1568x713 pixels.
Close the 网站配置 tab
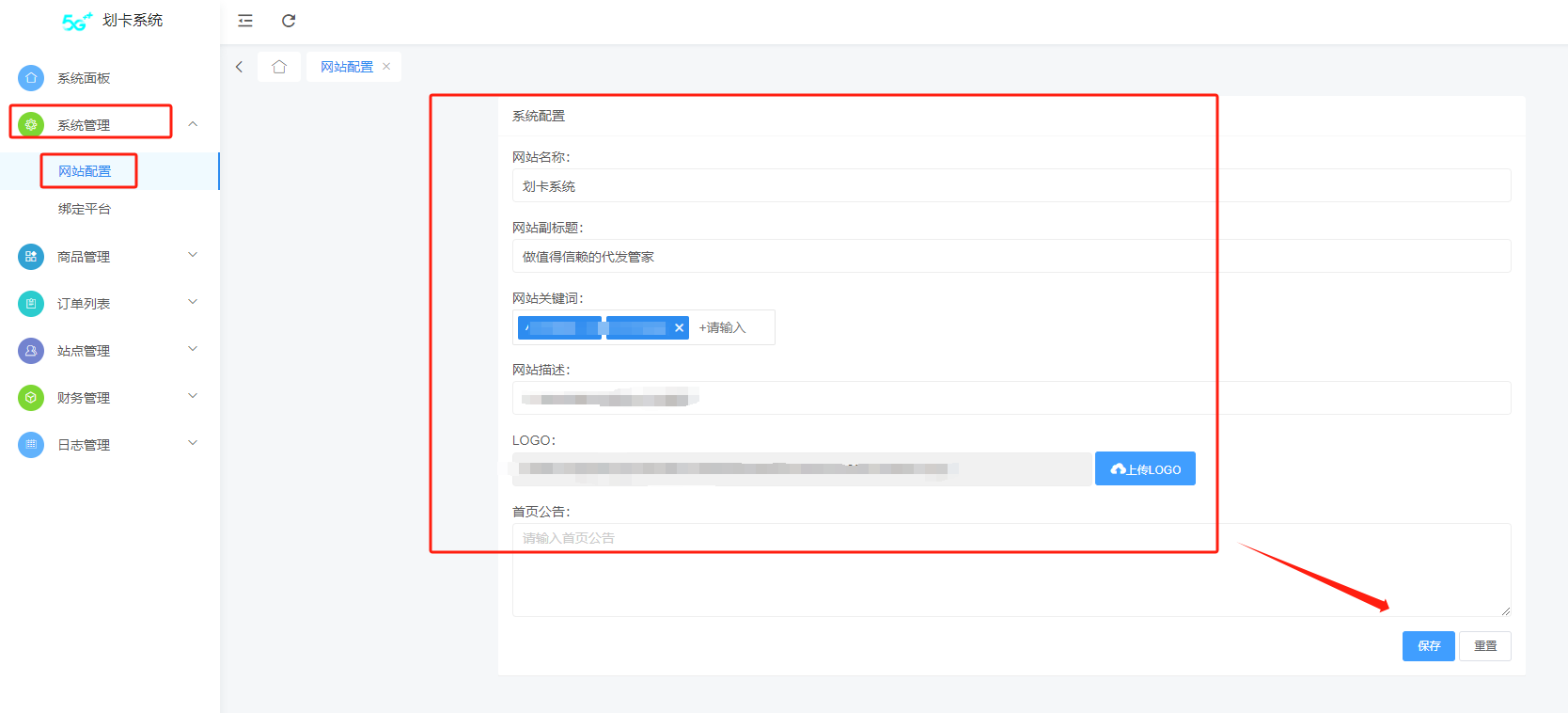386,67
